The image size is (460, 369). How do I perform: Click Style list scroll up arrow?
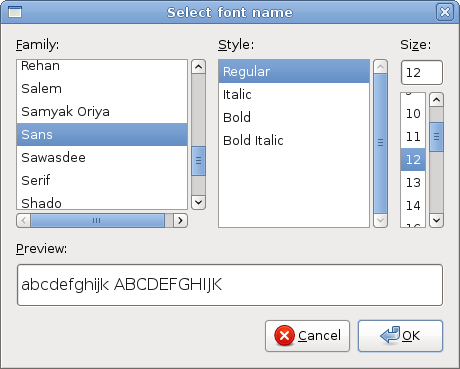coord(380,67)
